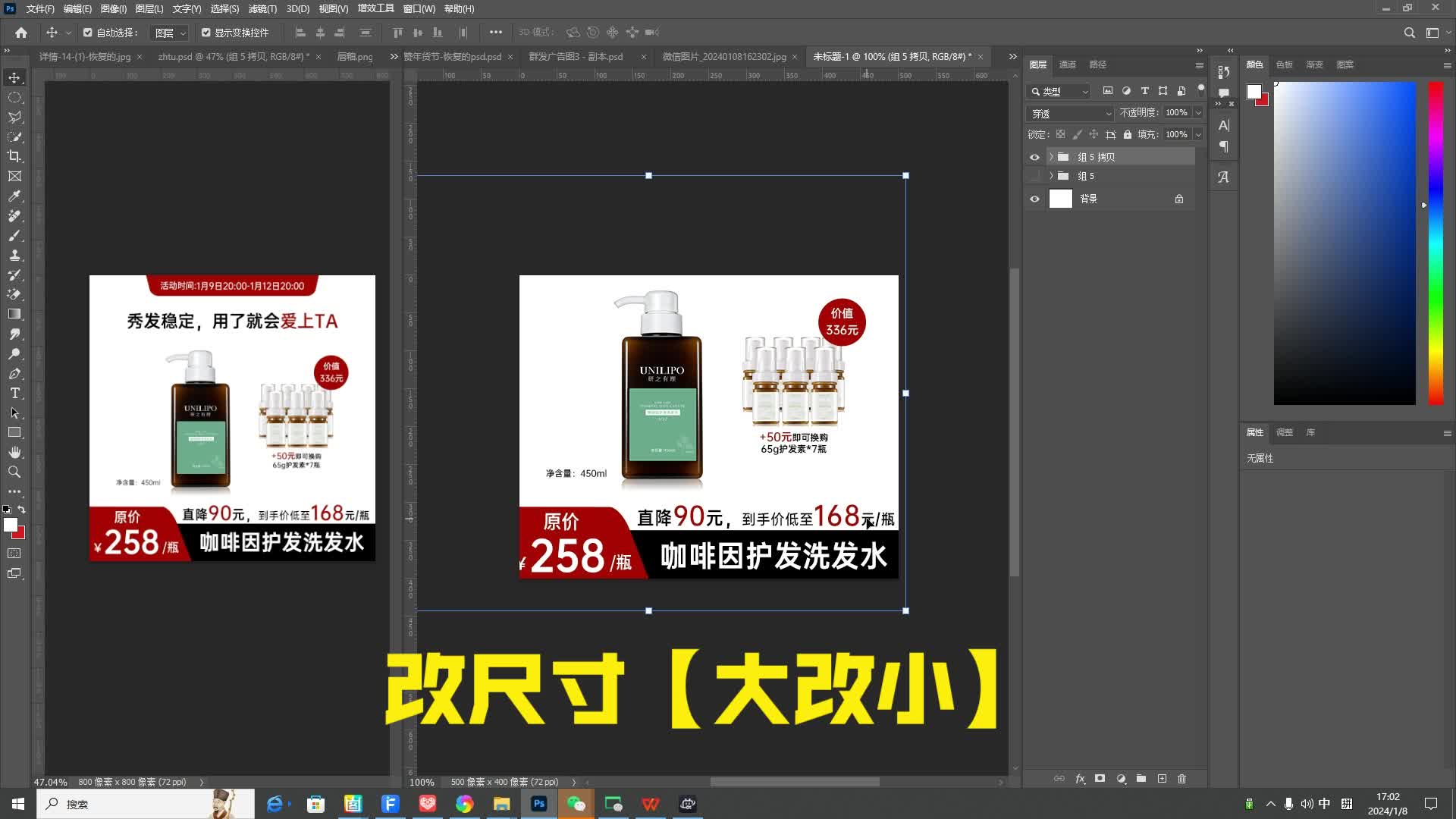Toggle the 自动选择 checkbox
Screen dimensions: 1456x819
point(88,33)
